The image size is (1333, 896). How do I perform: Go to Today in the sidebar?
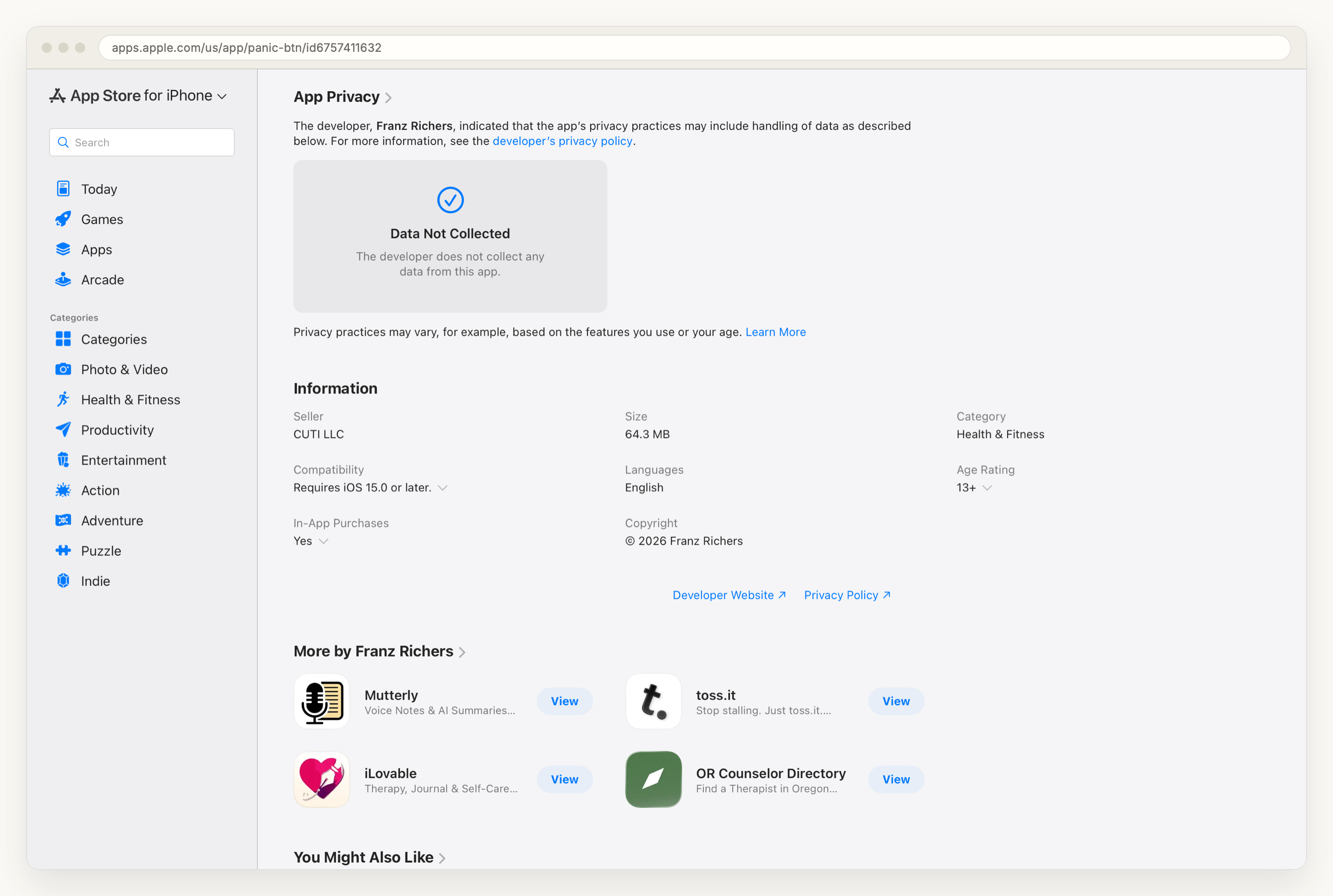point(99,189)
